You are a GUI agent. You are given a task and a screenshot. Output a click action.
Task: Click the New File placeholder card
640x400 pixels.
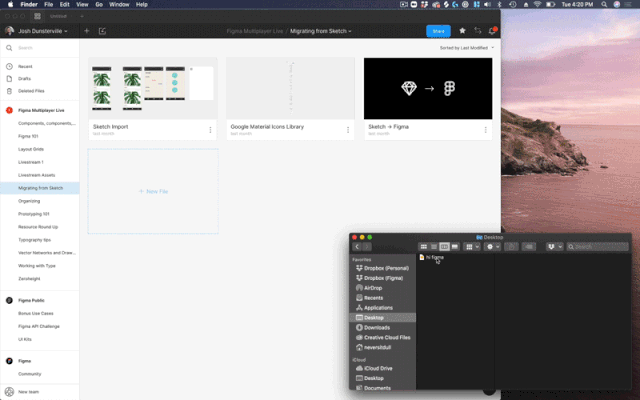tap(153, 191)
